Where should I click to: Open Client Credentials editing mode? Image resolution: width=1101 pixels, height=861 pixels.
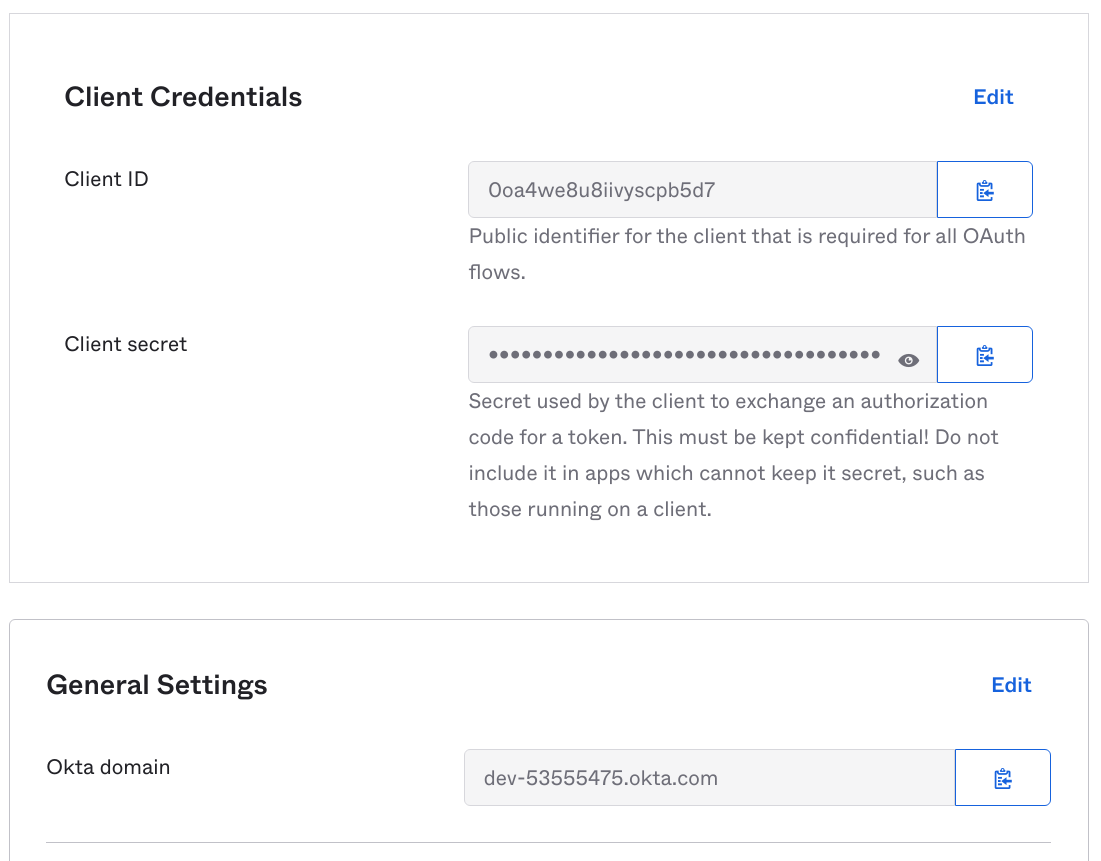pyautogui.click(x=993, y=97)
